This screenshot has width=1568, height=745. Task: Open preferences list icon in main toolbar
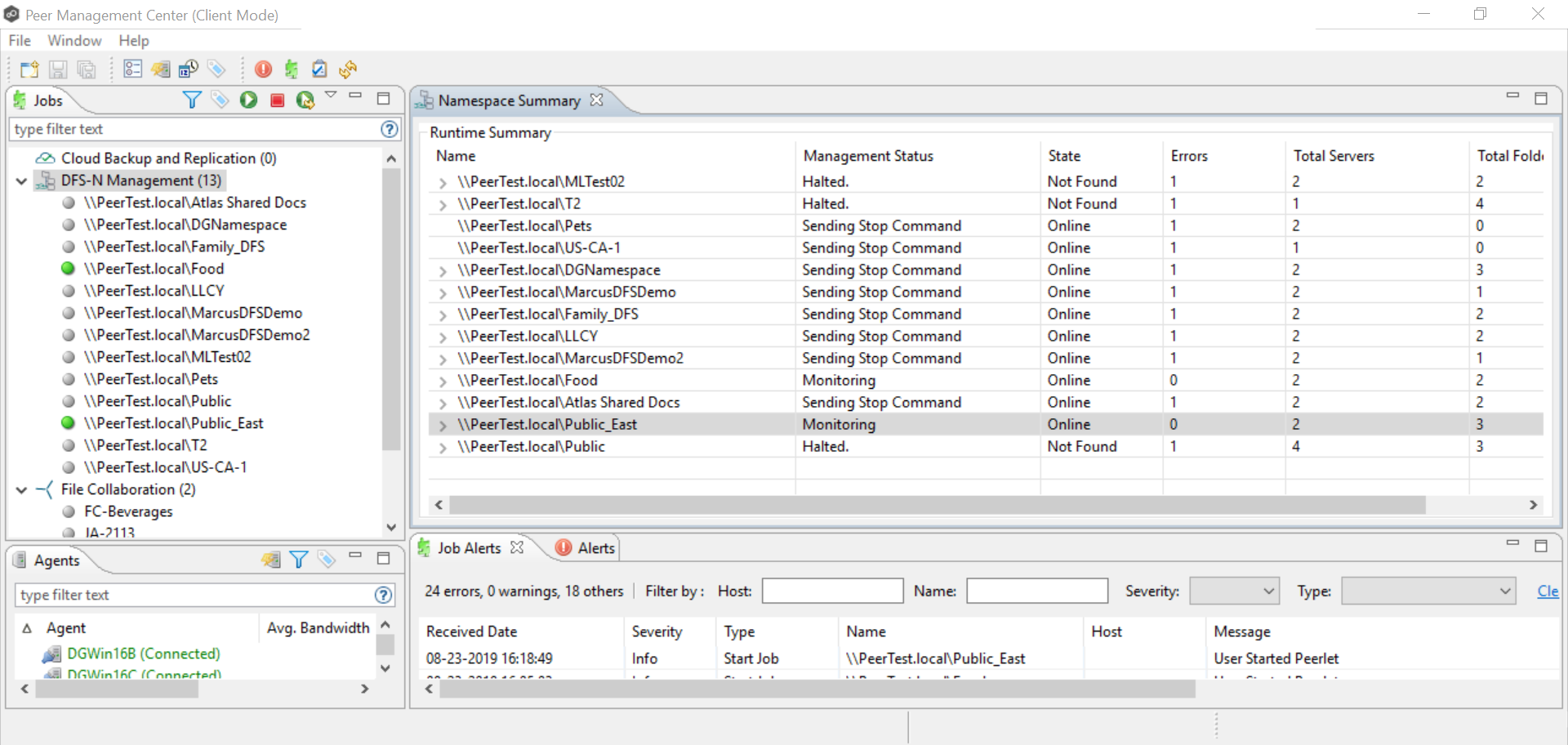tap(132, 69)
